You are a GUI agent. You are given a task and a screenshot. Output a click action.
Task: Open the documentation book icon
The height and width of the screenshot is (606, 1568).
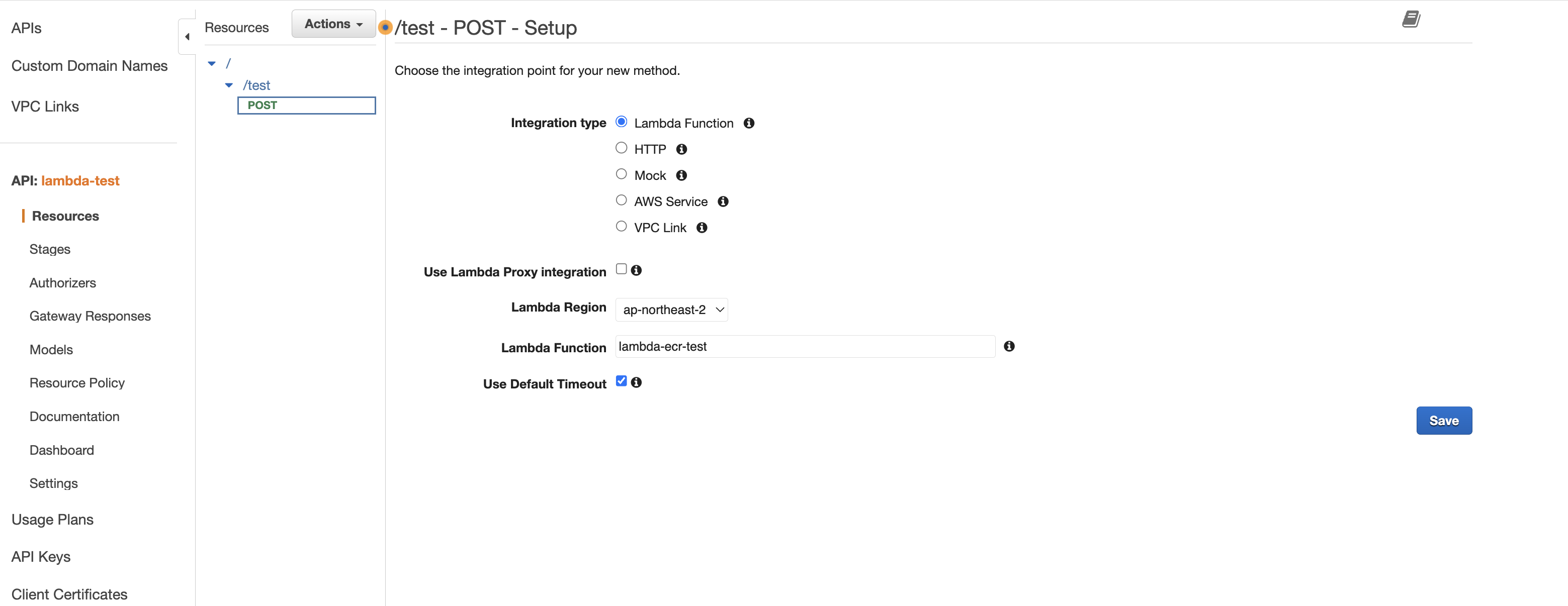click(x=1411, y=19)
